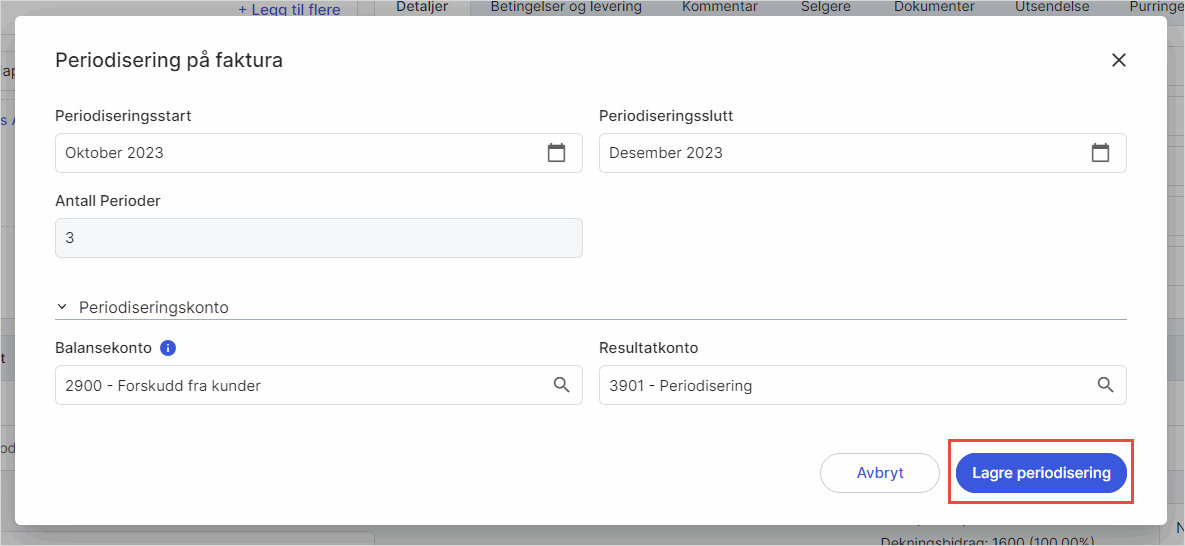Viewport: 1185px width, 546px height.
Task: Click the search icon in Balansekonto field
Action: (562, 385)
